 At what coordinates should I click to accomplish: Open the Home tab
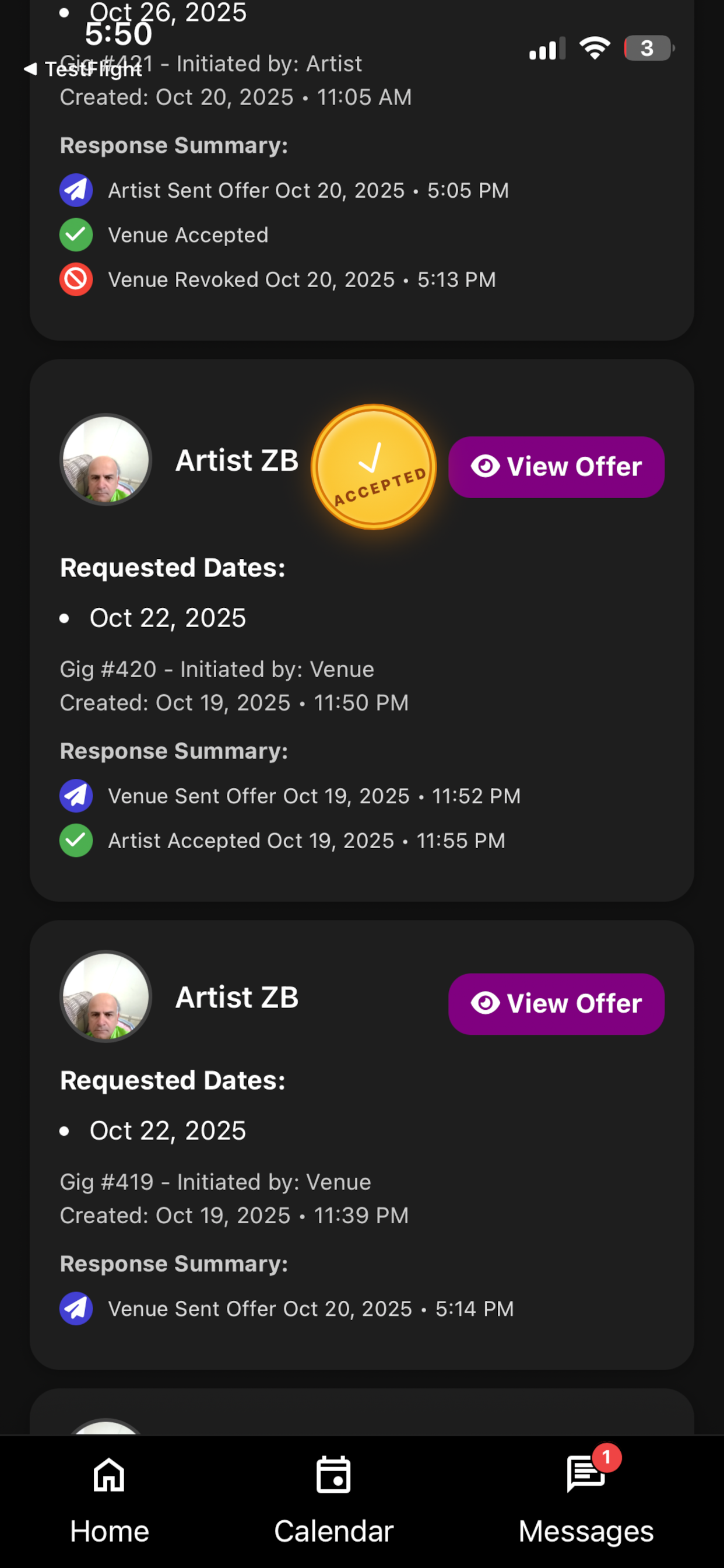pyautogui.click(x=109, y=1499)
